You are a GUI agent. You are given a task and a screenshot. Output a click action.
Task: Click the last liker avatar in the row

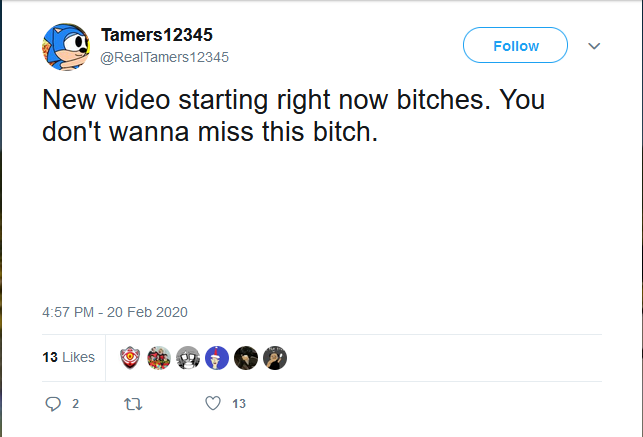click(x=275, y=357)
